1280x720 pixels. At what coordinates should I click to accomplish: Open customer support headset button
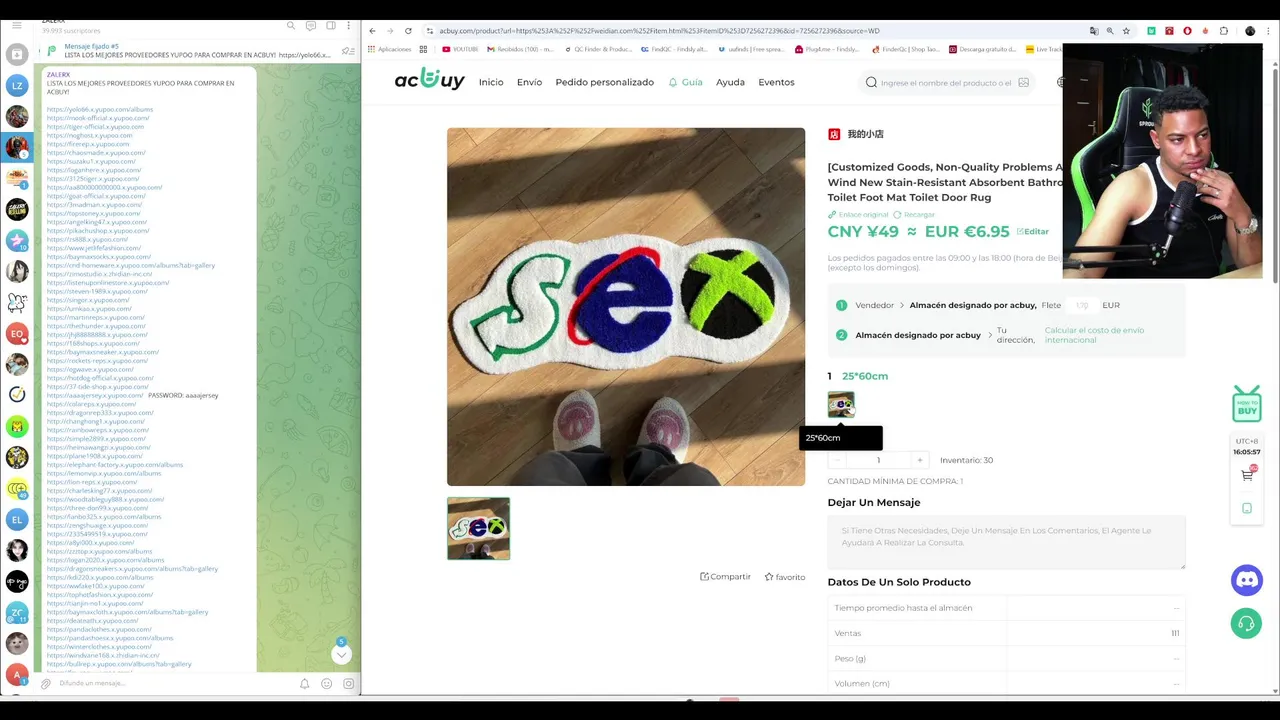1246,623
